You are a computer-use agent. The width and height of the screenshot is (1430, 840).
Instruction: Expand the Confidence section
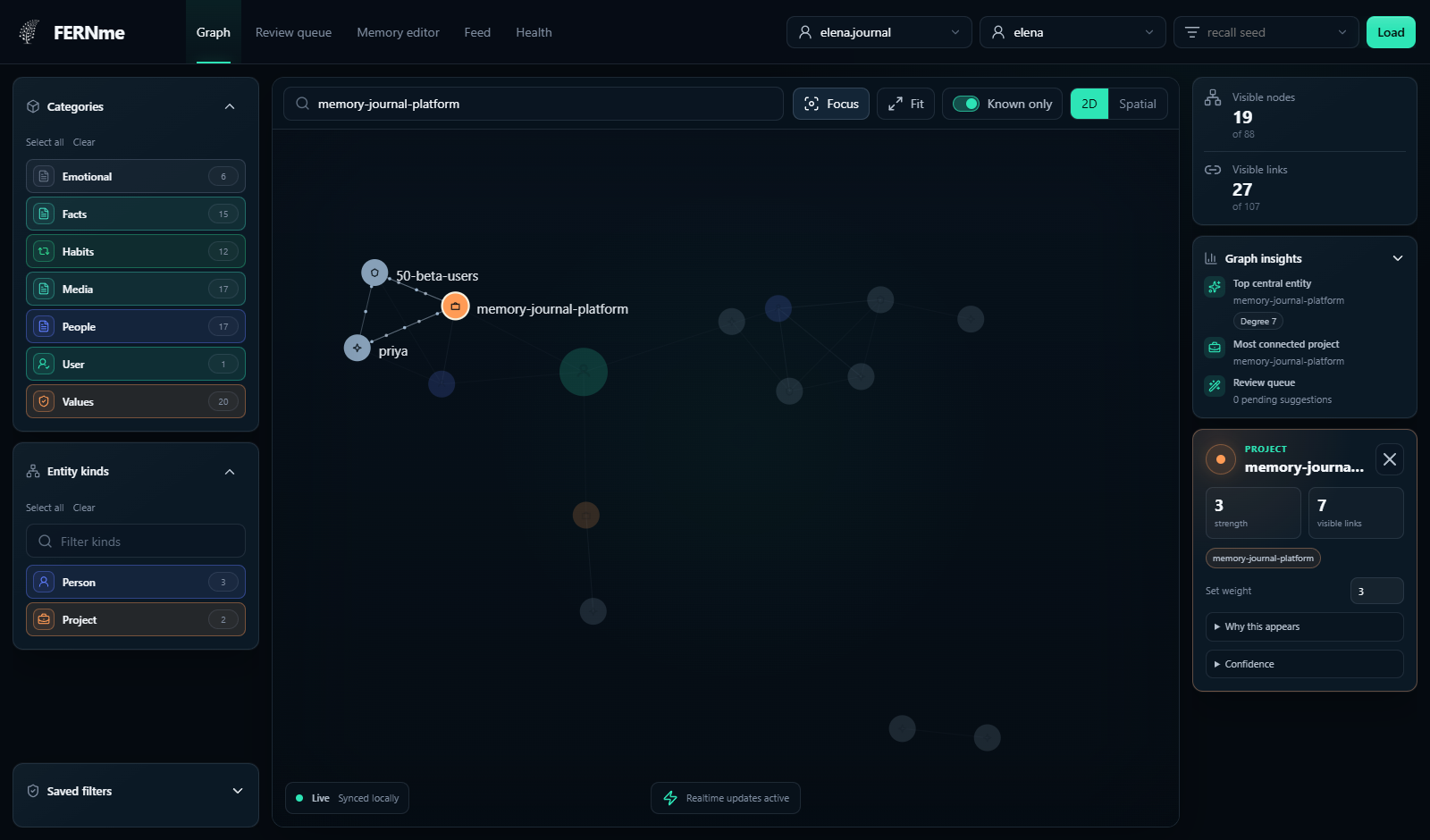pyautogui.click(x=1304, y=664)
